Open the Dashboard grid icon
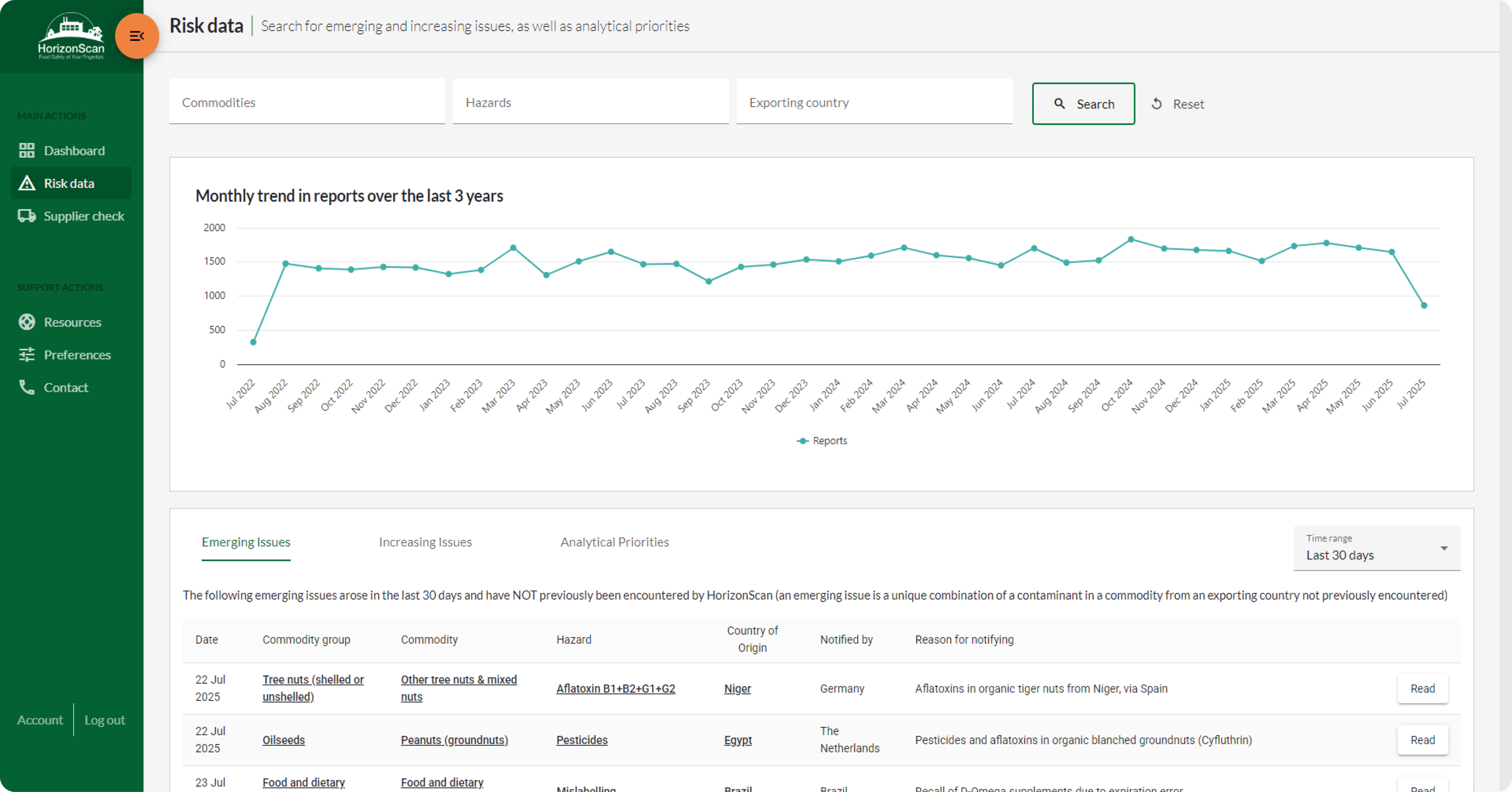Screen dimensions: 1512x792 point(26,150)
